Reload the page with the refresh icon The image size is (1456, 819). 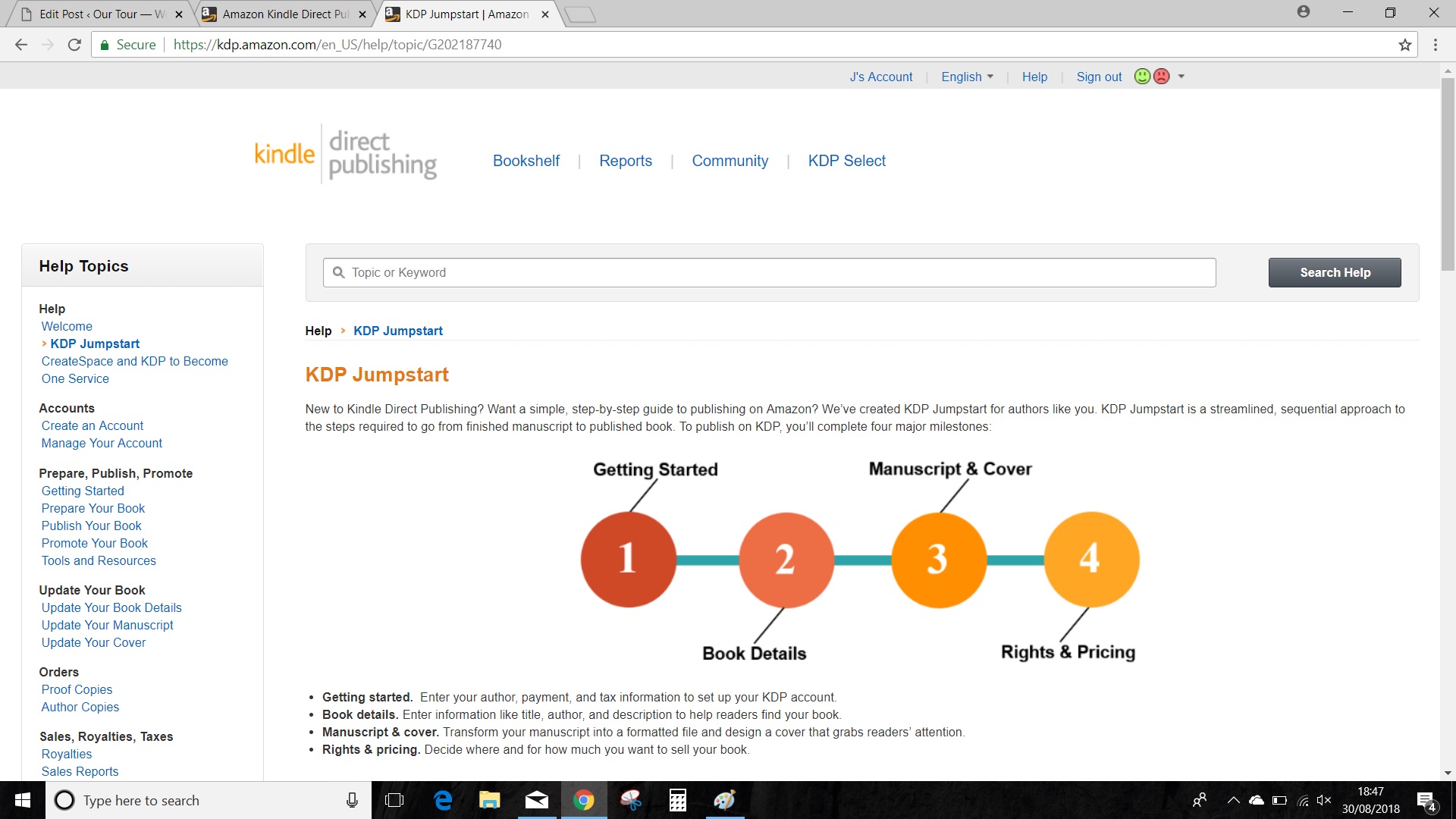click(74, 45)
